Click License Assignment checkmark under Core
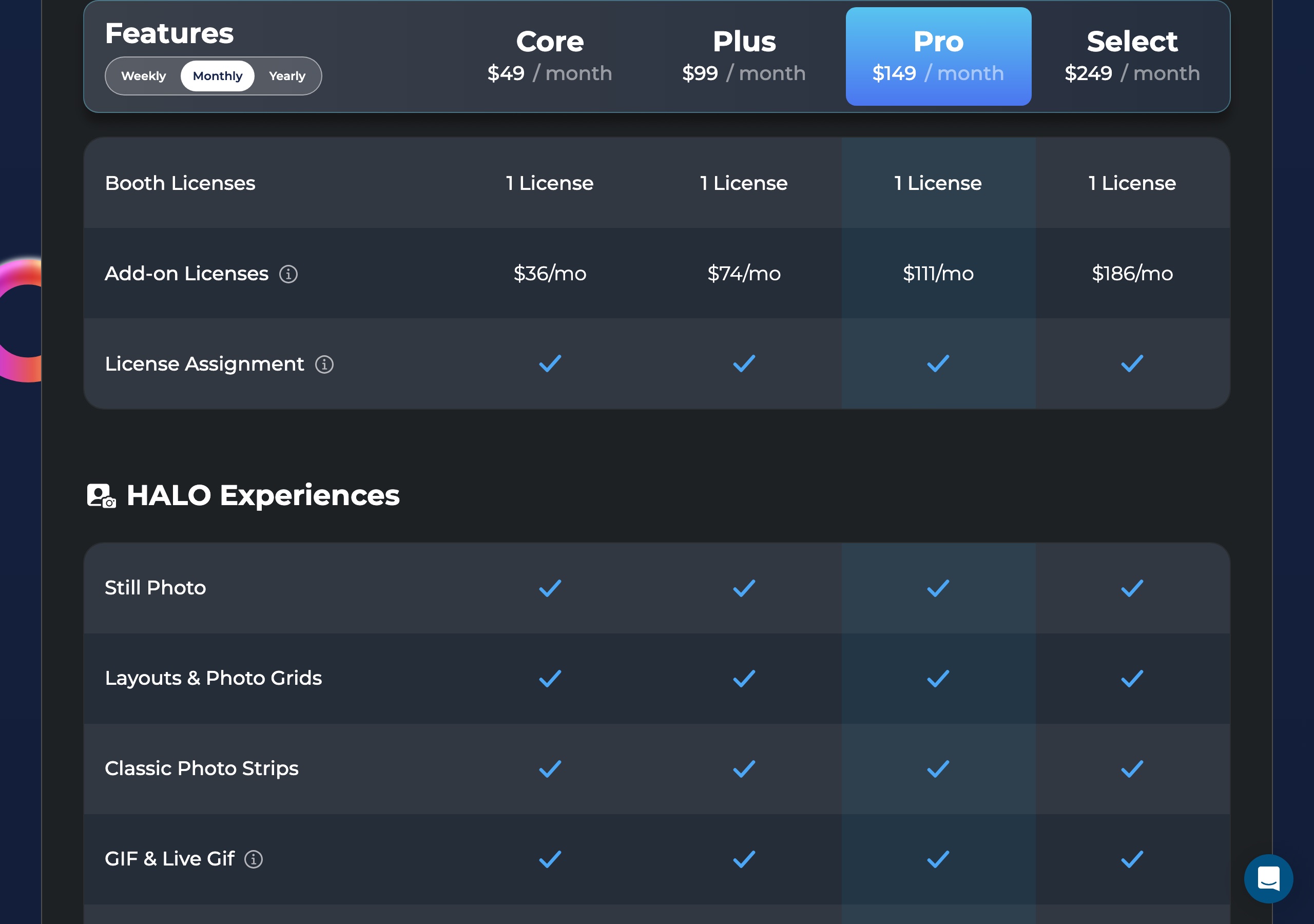The height and width of the screenshot is (924, 1314). (550, 363)
